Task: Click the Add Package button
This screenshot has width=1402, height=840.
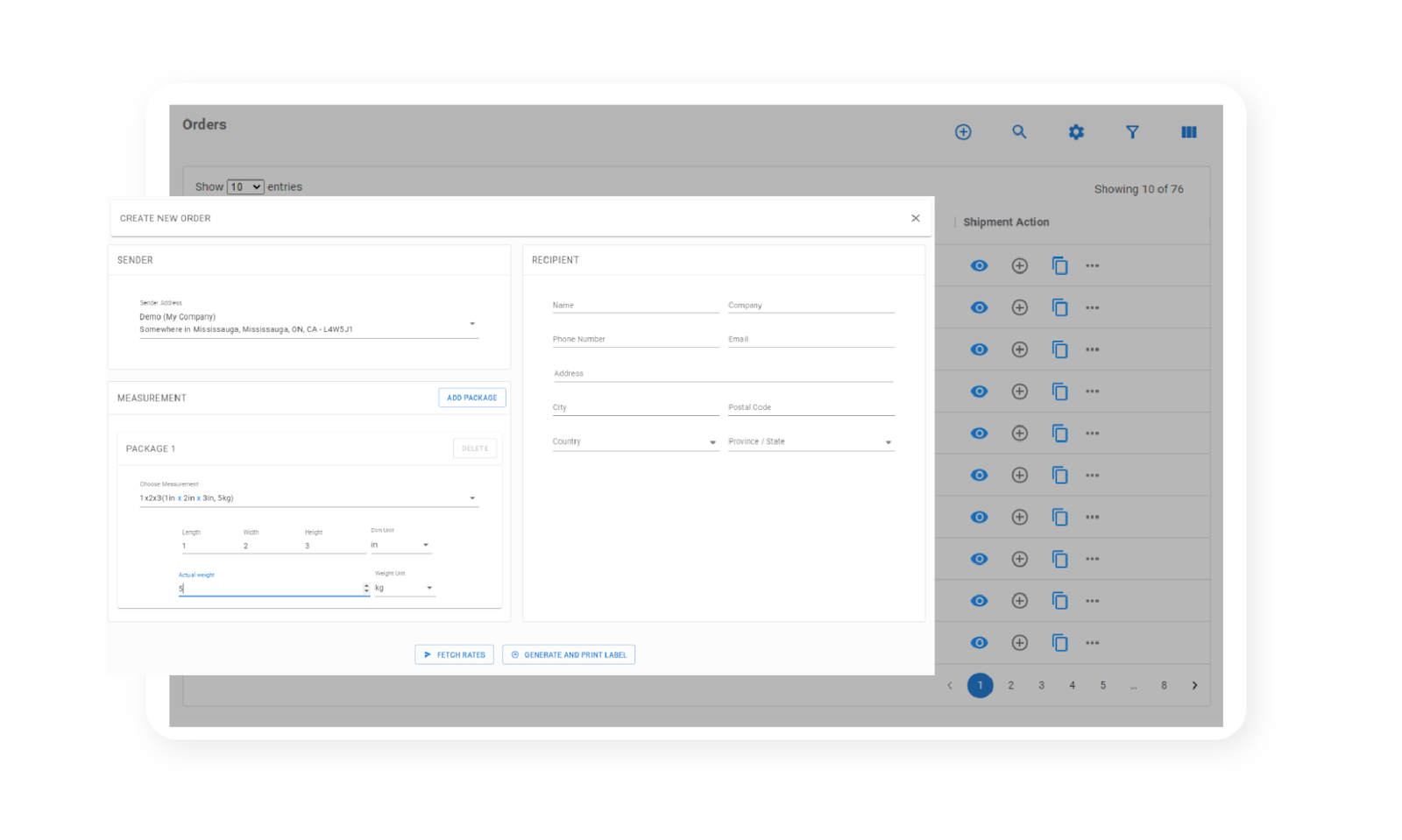Action: pos(472,398)
